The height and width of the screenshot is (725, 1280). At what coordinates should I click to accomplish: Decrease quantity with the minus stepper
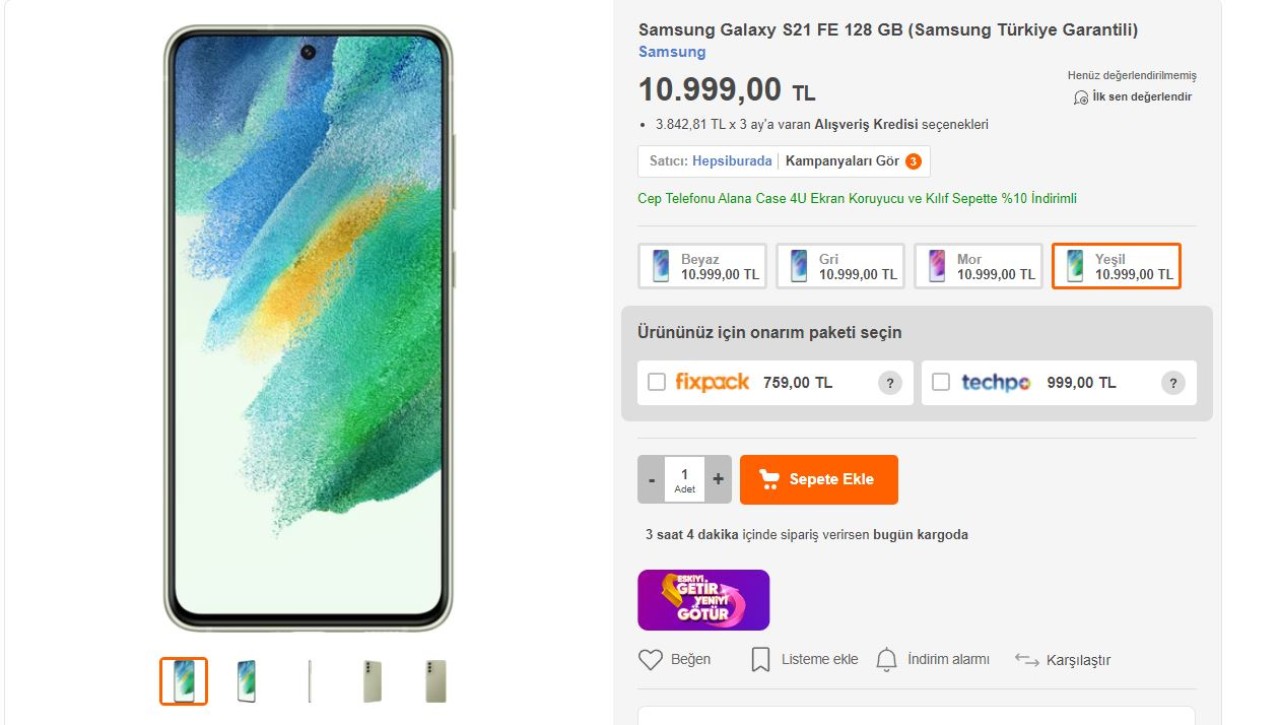click(651, 479)
